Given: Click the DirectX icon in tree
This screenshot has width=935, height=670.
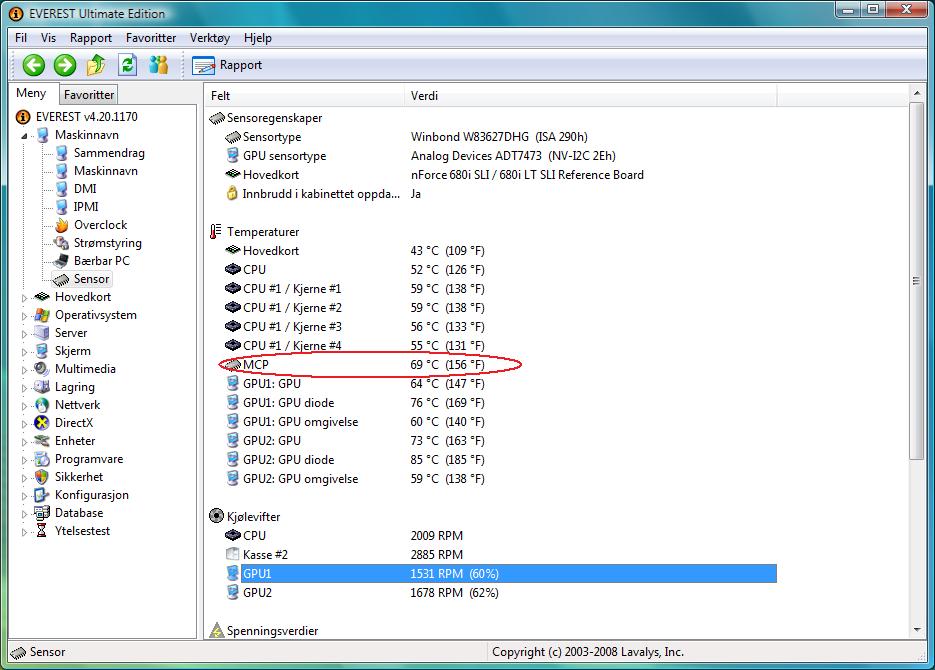Looking at the screenshot, I should point(42,423).
